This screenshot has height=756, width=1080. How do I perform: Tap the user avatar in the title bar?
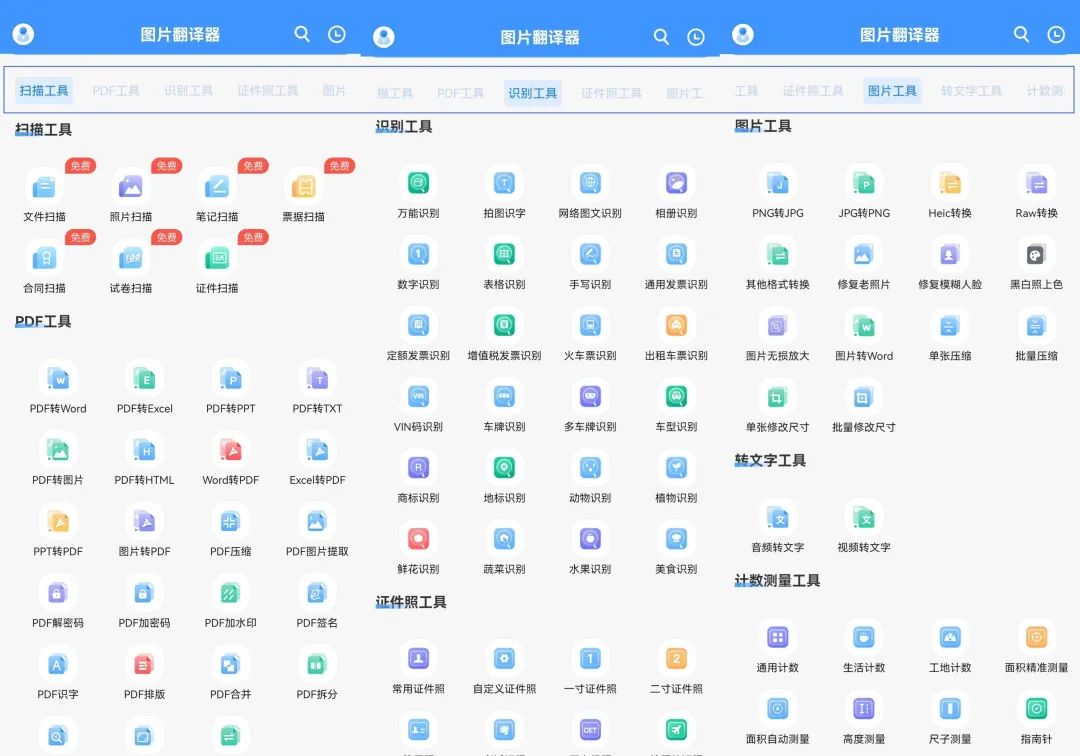click(22, 33)
